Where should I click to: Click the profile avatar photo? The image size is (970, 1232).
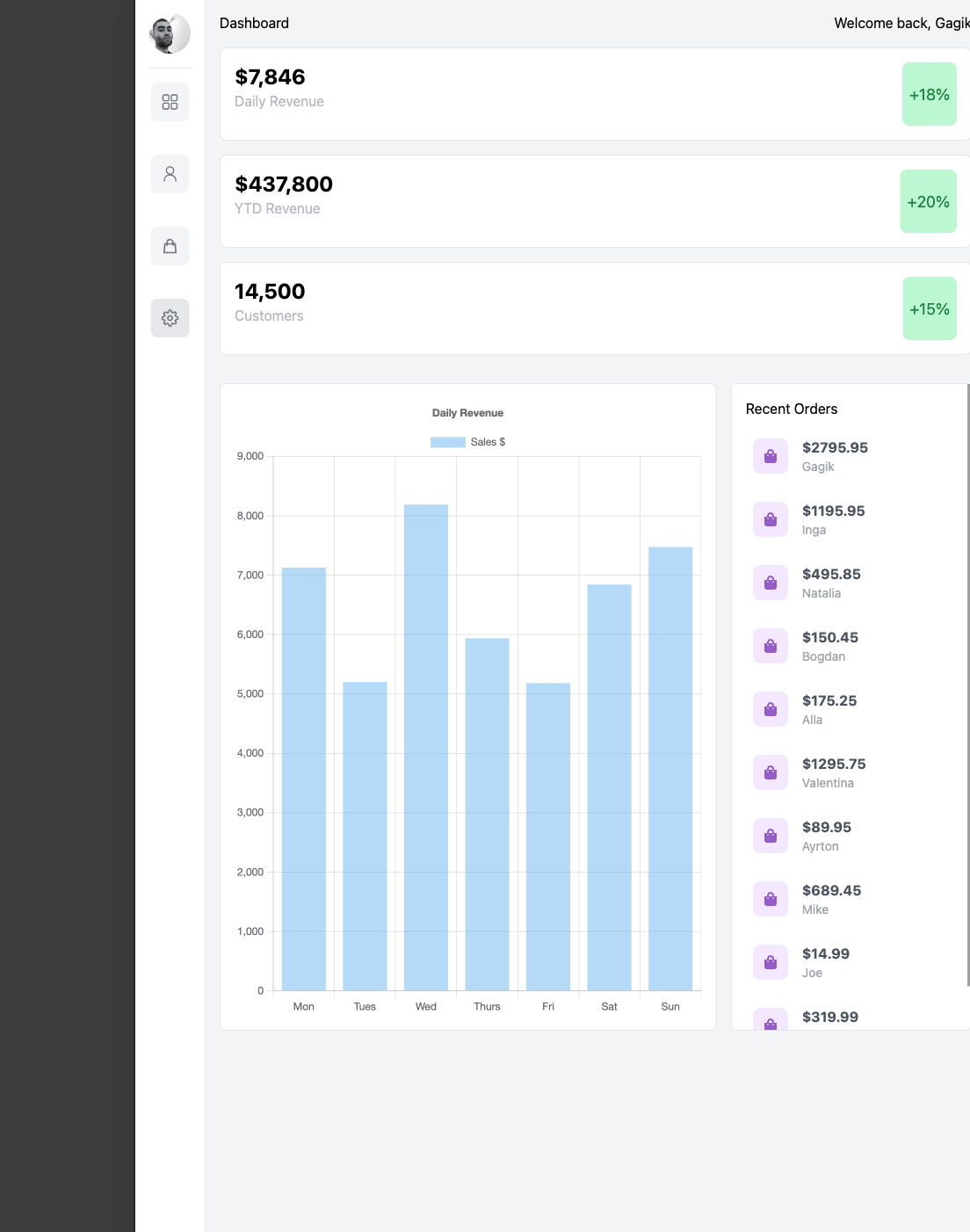coord(170,33)
